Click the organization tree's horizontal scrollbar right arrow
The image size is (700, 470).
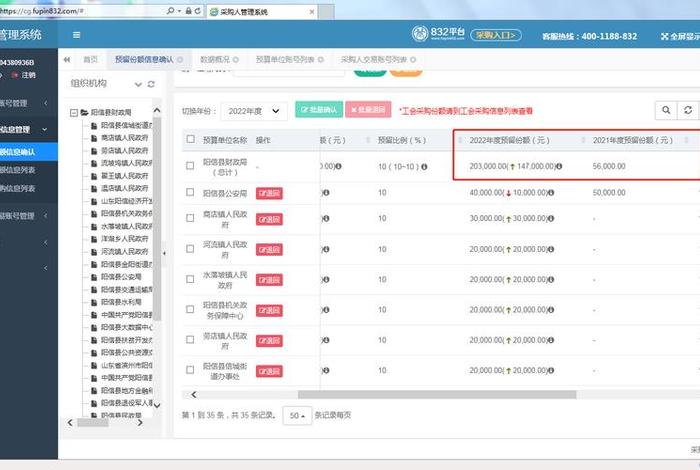tap(140, 422)
